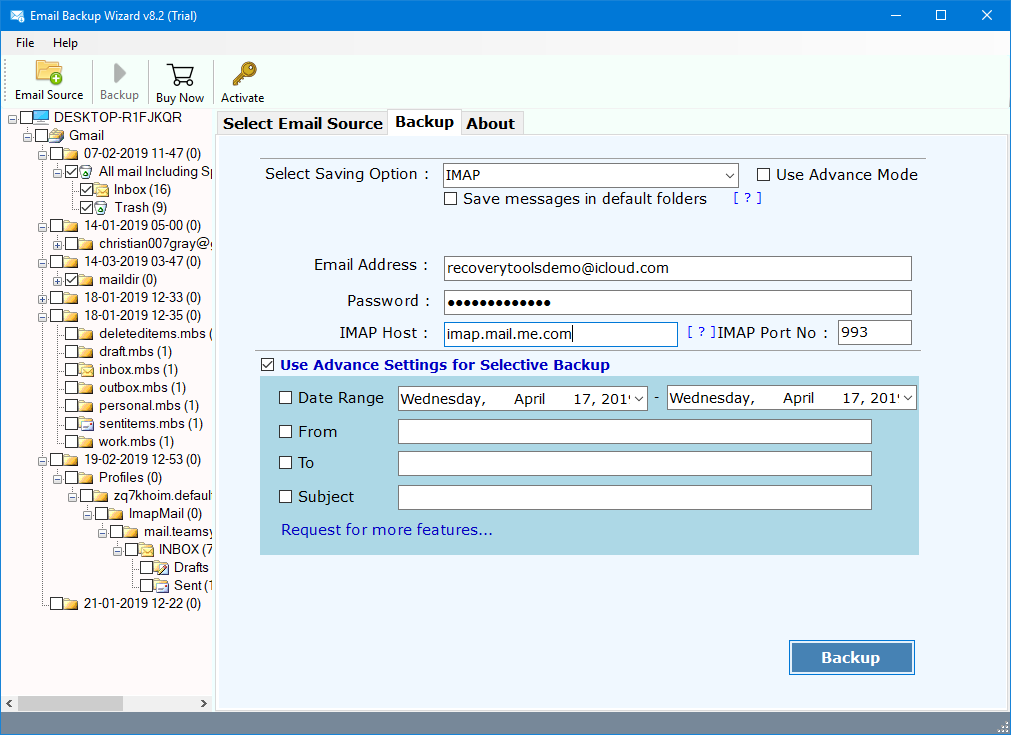
Task: Open the File menu
Action: pos(25,43)
